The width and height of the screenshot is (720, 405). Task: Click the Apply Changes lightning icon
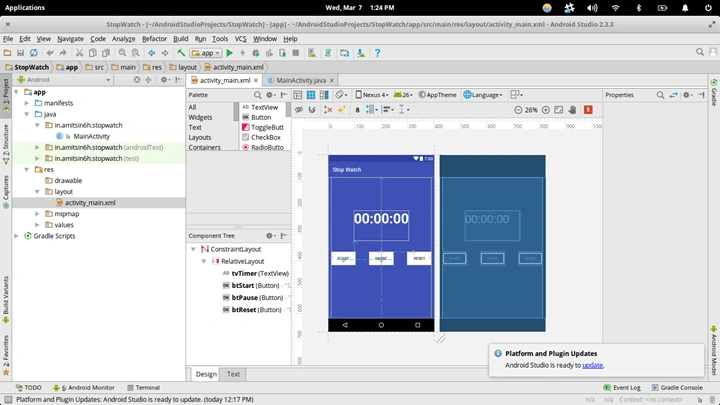[242, 53]
